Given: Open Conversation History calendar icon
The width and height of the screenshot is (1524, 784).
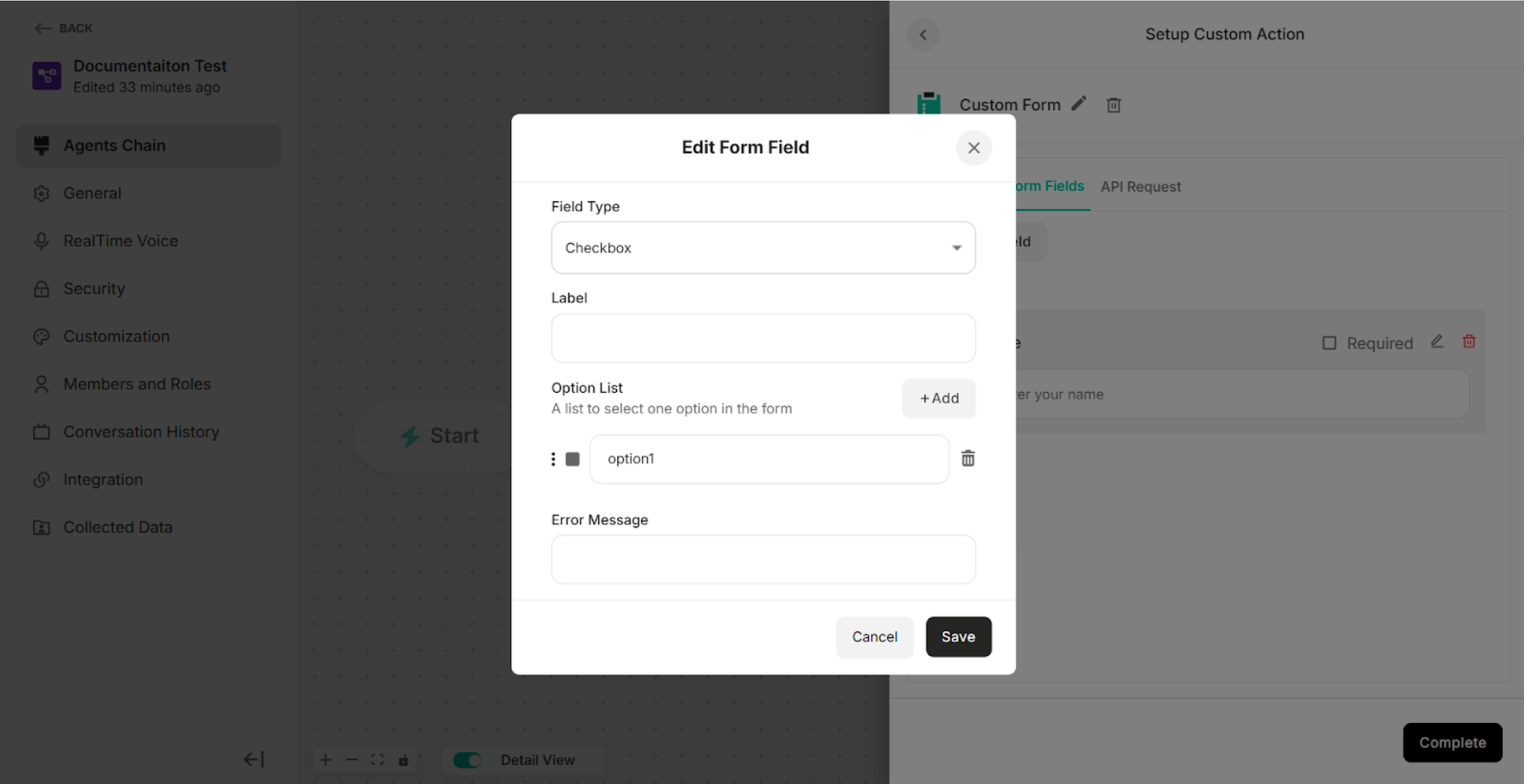Looking at the screenshot, I should click(x=42, y=431).
